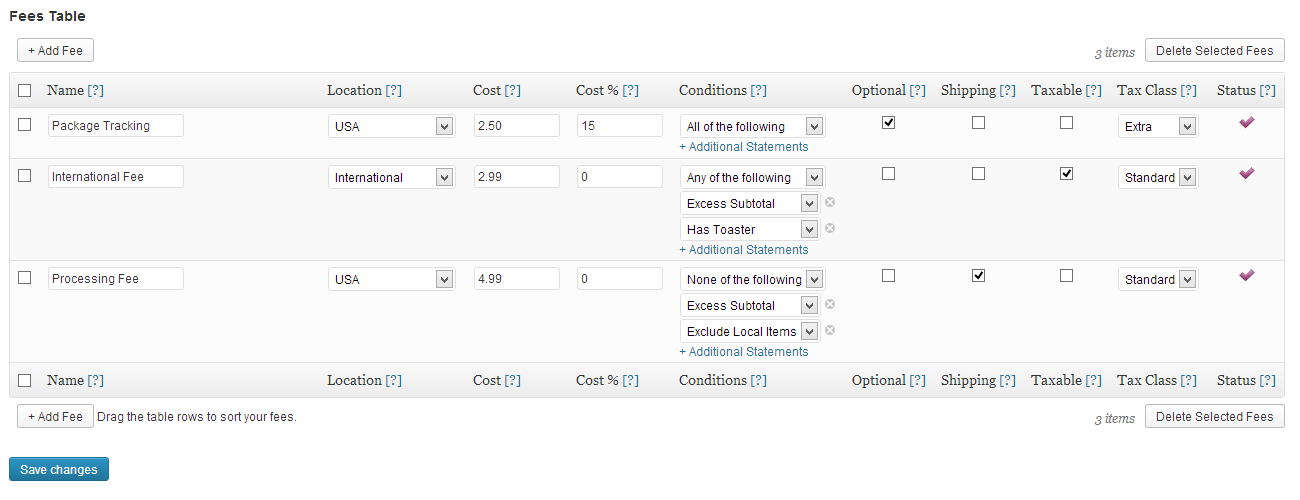Click the Processing Fee status checkmark icon
Screen dimensions: 1300x500
tap(1246, 275)
